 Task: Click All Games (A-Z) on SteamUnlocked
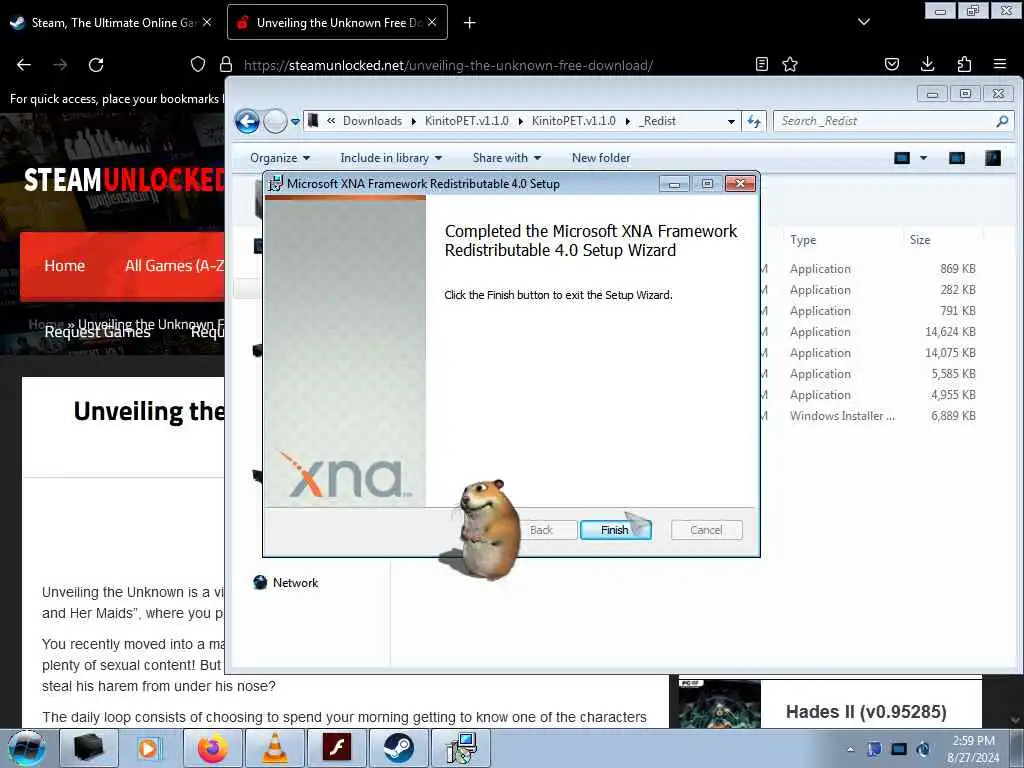(x=174, y=266)
